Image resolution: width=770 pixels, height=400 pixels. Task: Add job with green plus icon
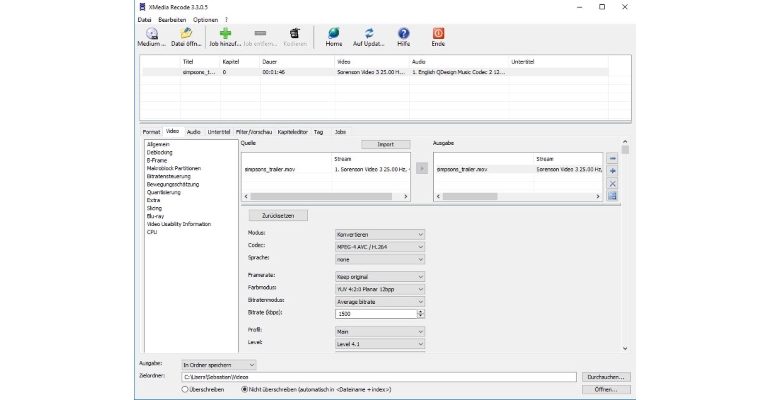pyautogui.click(x=225, y=33)
